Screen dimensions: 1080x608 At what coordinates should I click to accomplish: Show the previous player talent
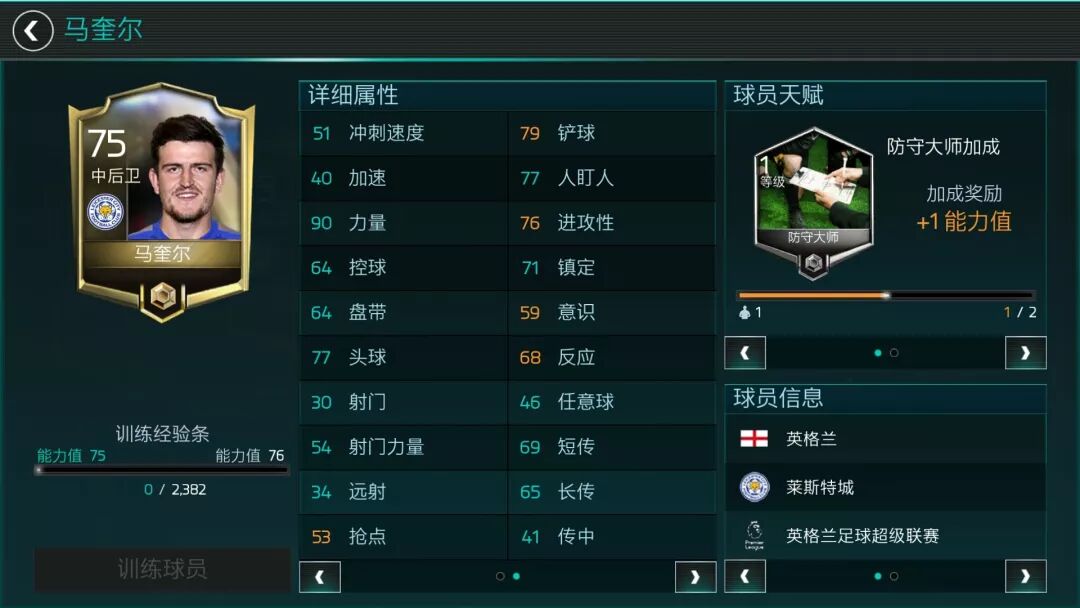(745, 353)
